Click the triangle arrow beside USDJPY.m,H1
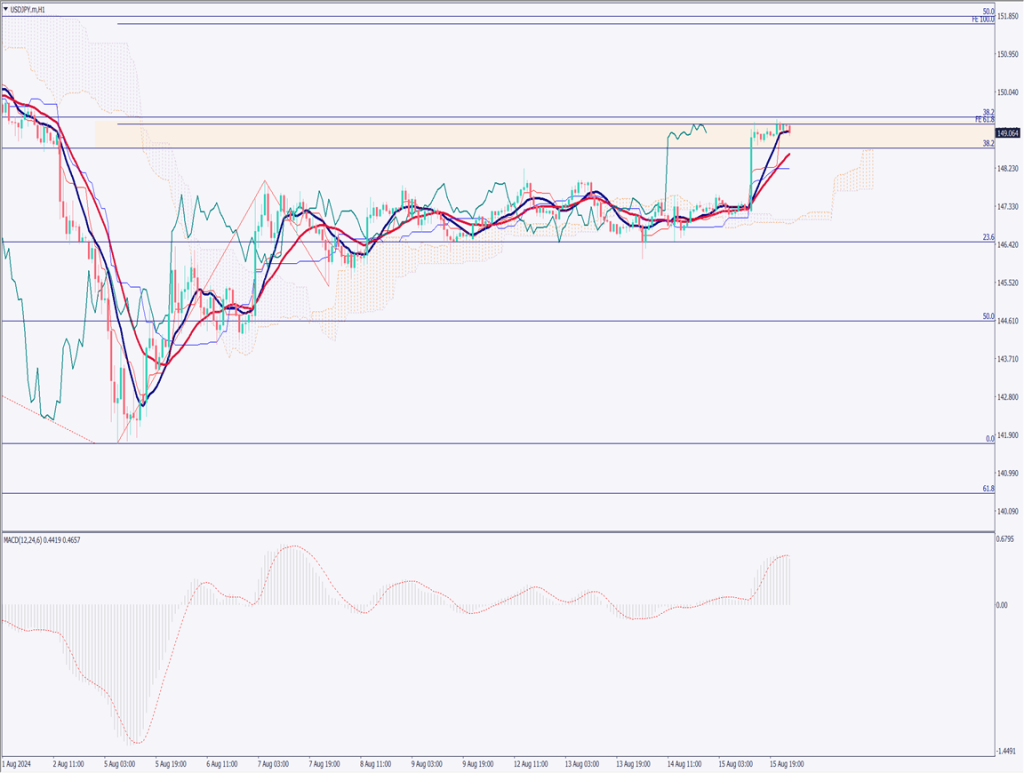The height and width of the screenshot is (773, 1024). (x=6, y=9)
